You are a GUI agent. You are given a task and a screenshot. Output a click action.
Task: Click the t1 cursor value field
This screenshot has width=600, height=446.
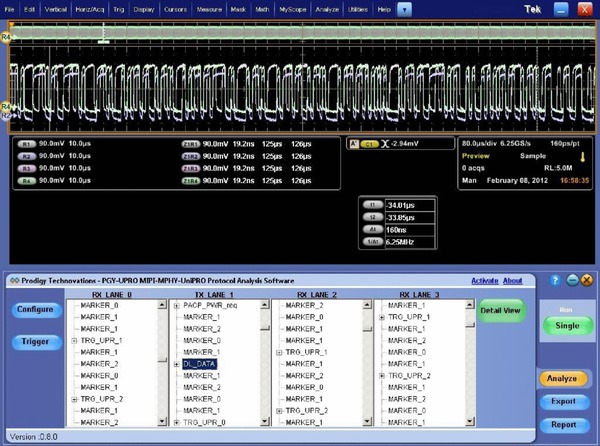[x=410, y=205]
